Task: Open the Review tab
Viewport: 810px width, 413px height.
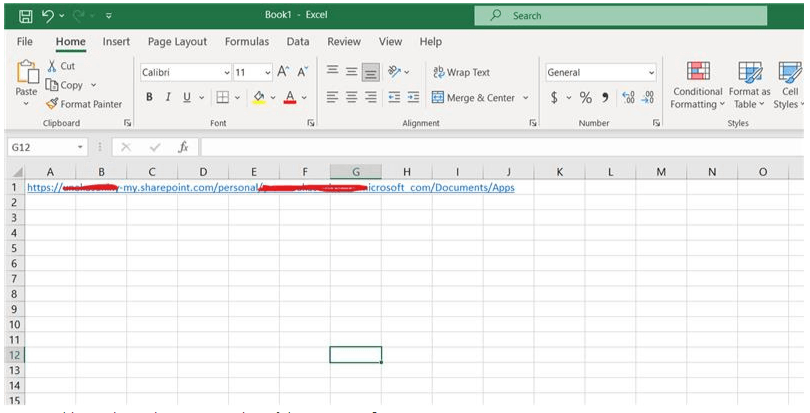Action: tap(344, 41)
